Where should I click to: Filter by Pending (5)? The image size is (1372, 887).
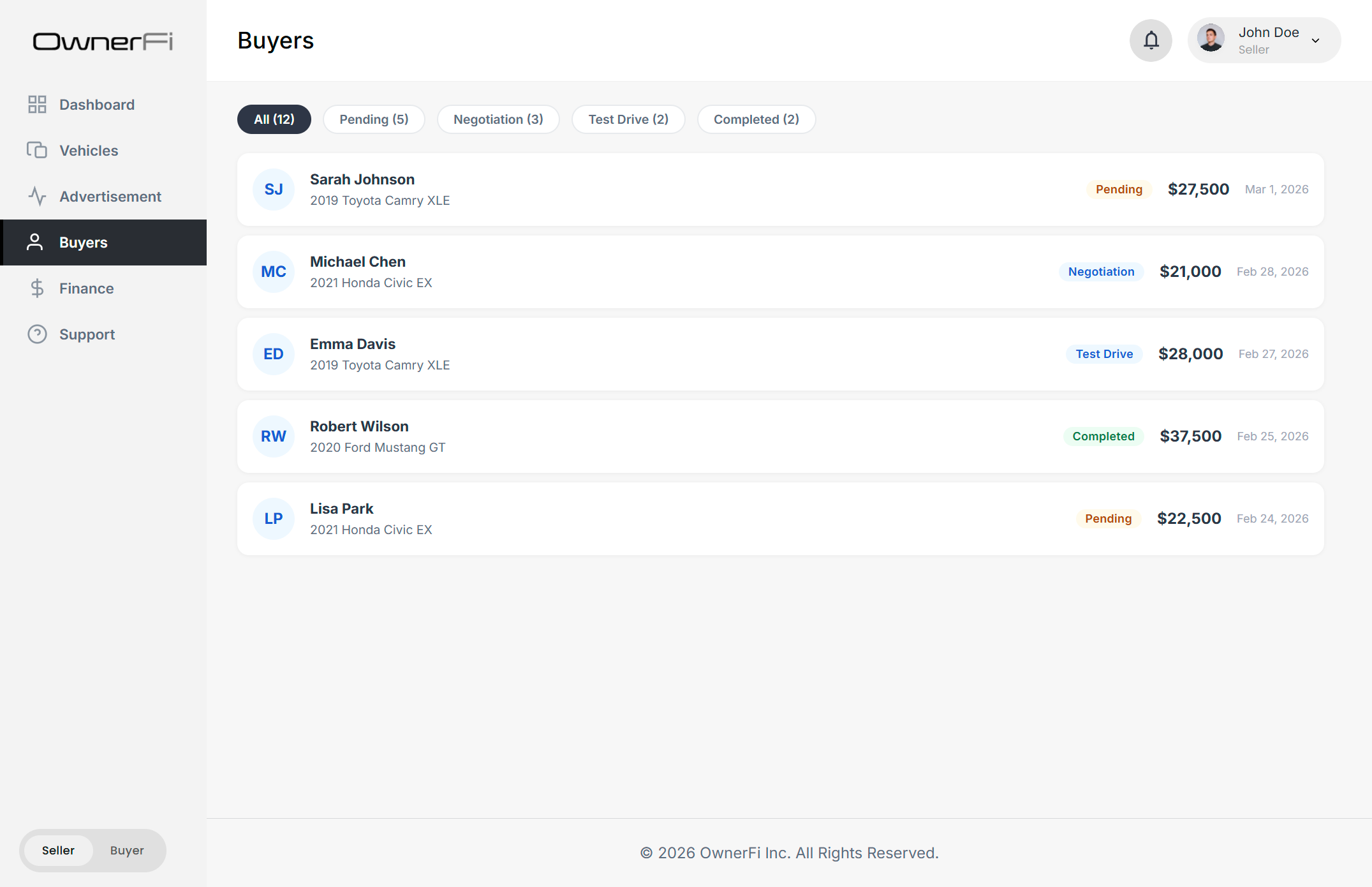(374, 119)
